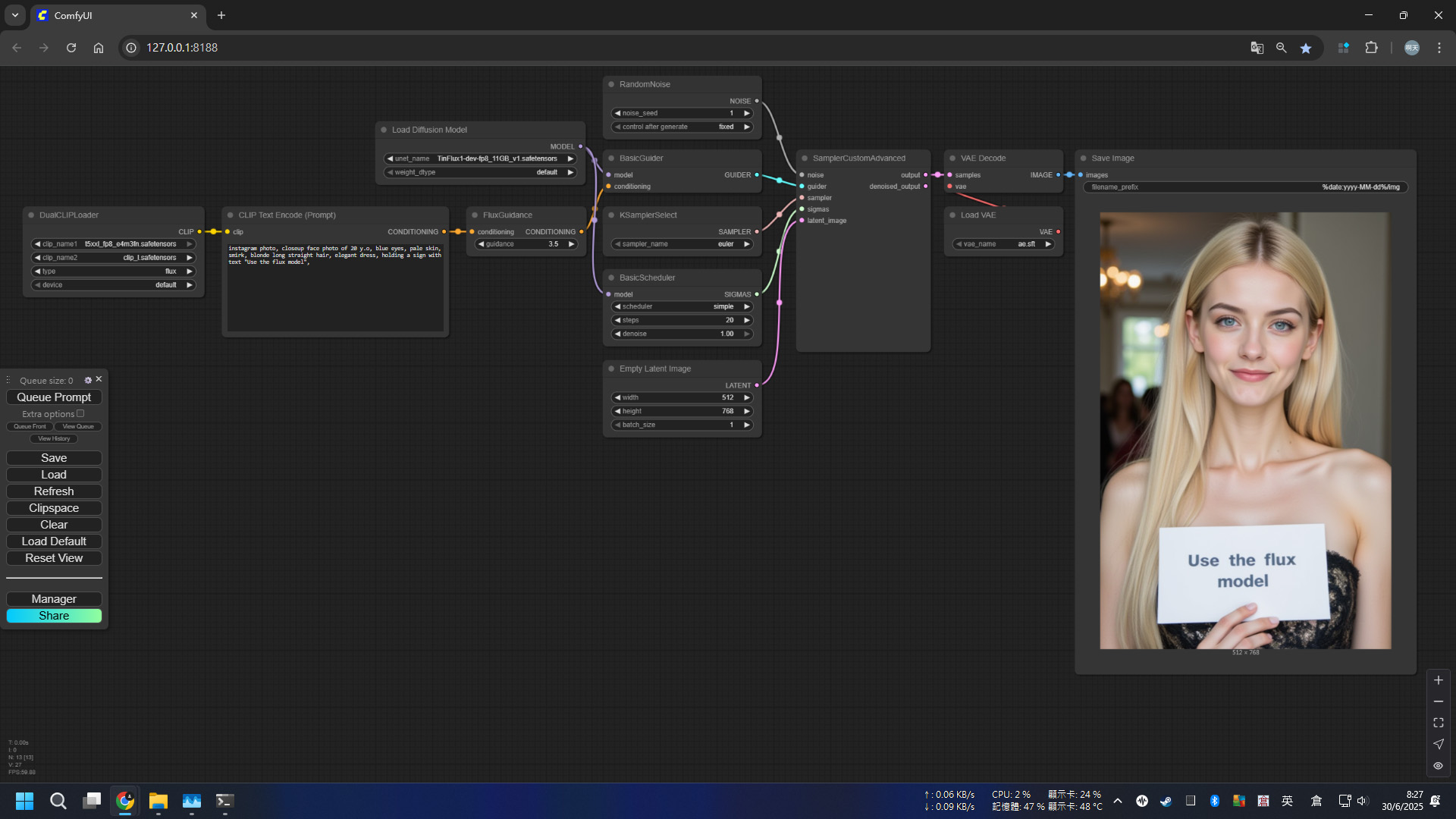The height and width of the screenshot is (819, 1456).
Task: Open the Manager button
Action: pyautogui.click(x=54, y=599)
